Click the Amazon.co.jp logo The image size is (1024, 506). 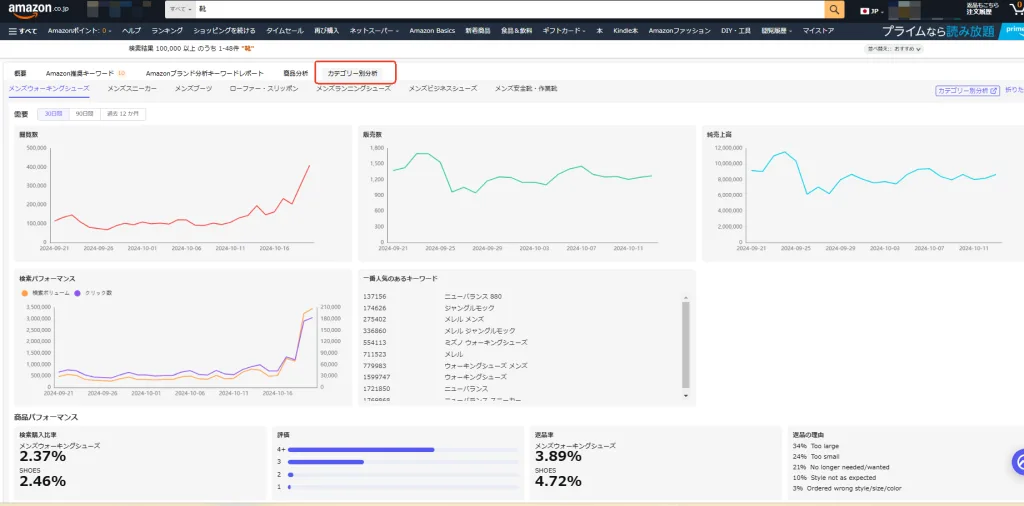pyautogui.click(x=39, y=10)
